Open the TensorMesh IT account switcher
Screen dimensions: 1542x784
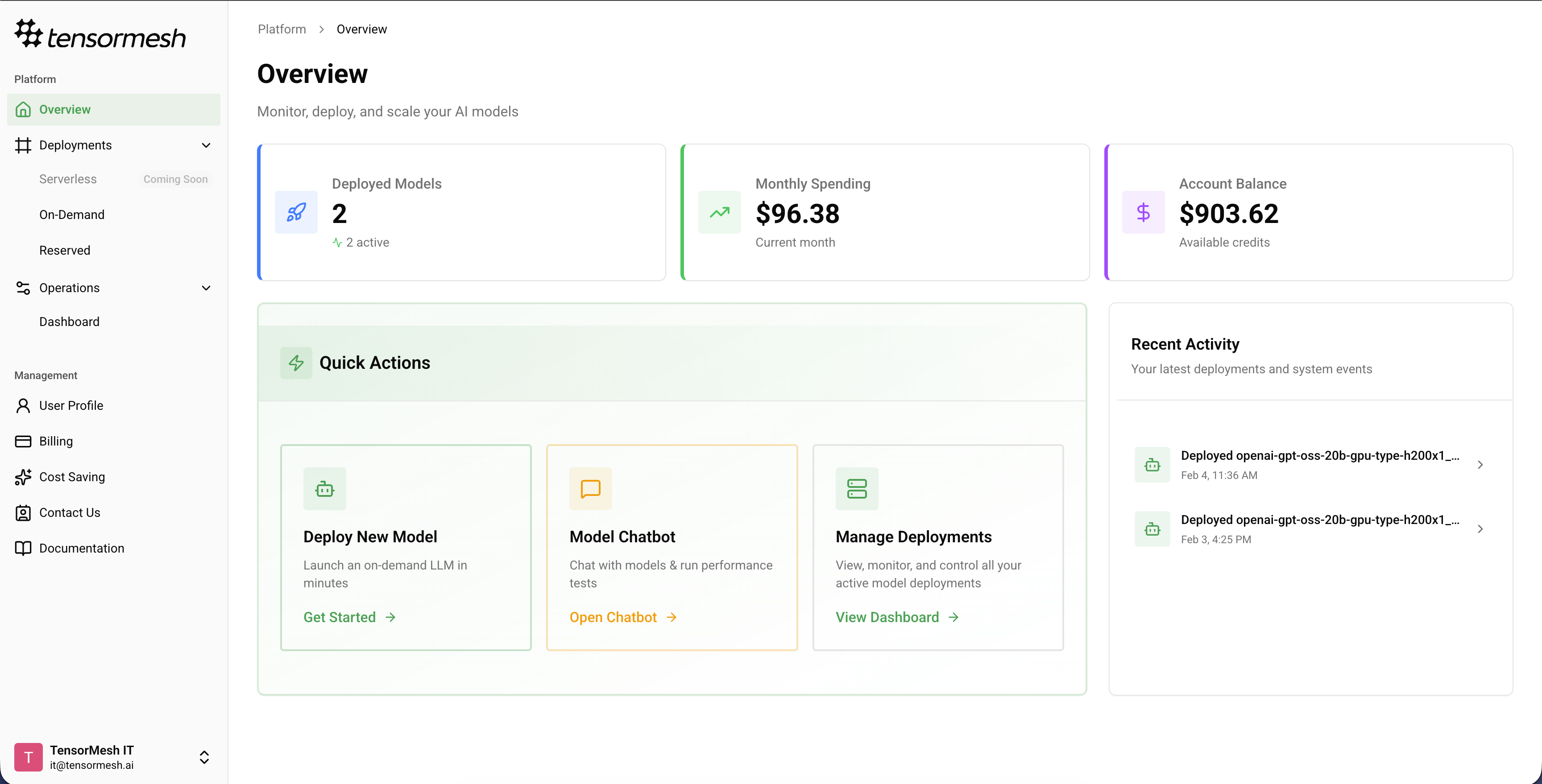[x=203, y=756]
